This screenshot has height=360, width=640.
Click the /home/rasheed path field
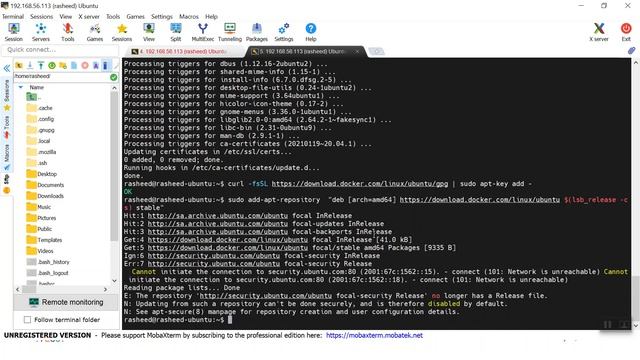(x=61, y=76)
